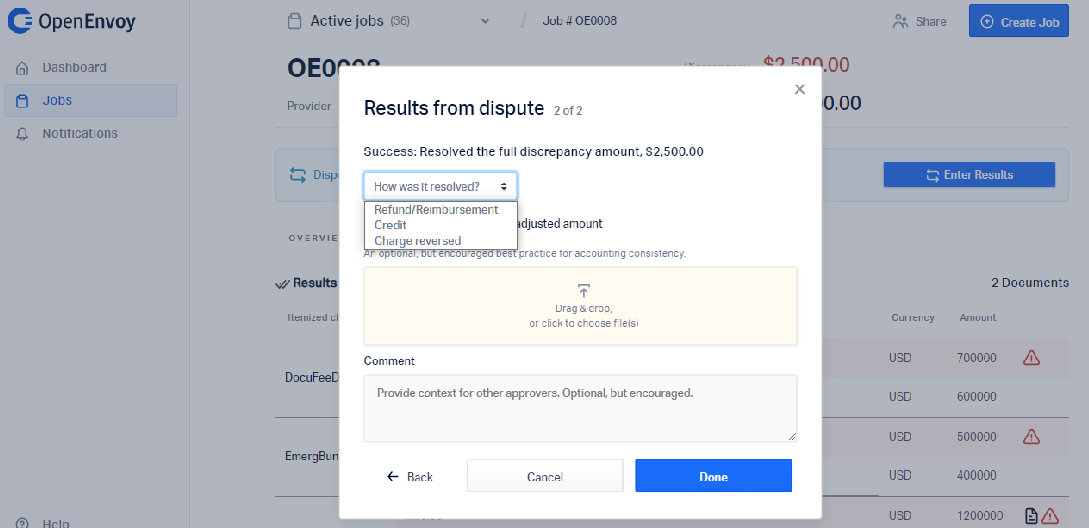Open the 'How was it resolved?' dropdown
The width and height of the screenshot is (1089, 528).
(440, 186)
